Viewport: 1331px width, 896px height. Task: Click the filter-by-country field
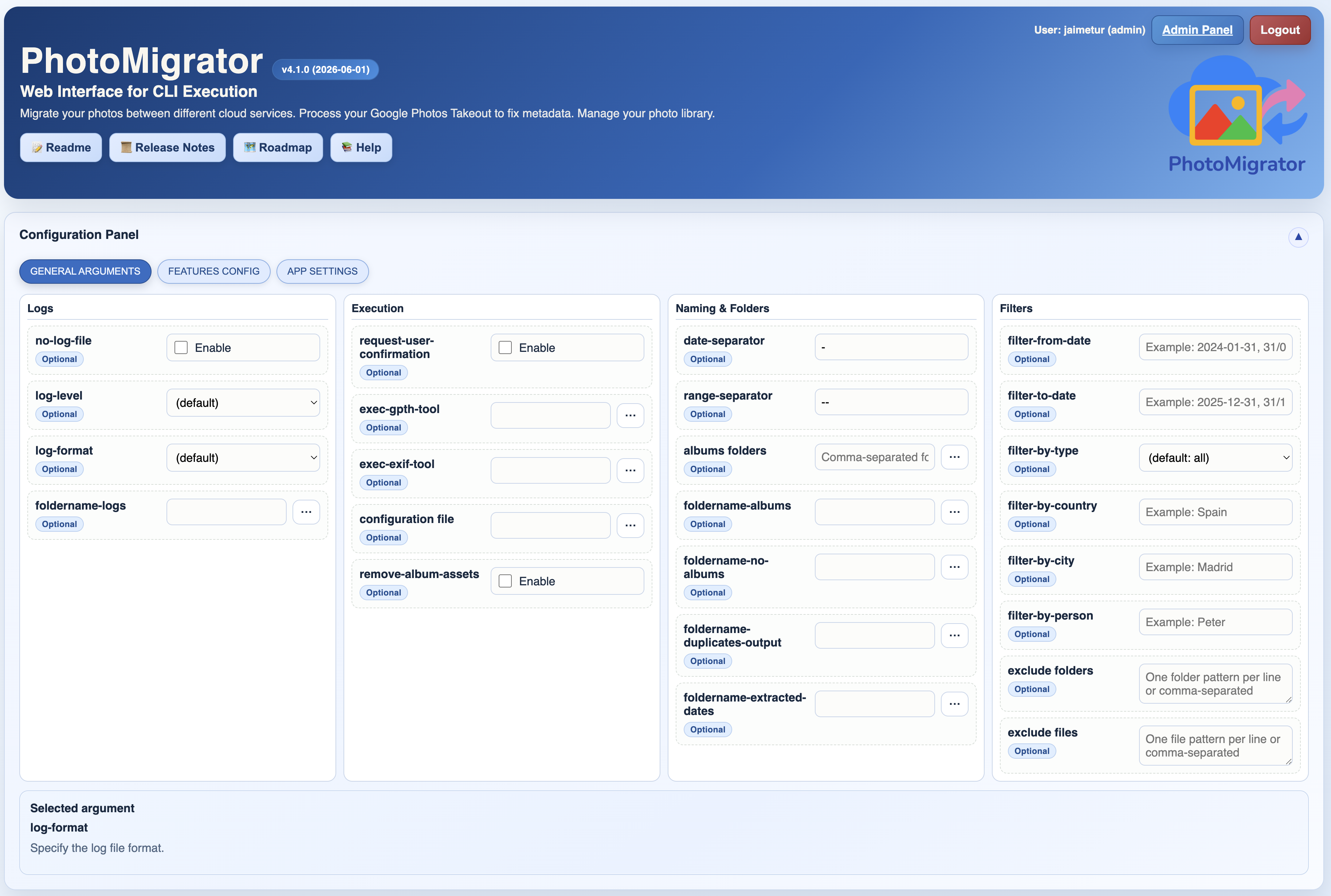tap(1216, 512)
